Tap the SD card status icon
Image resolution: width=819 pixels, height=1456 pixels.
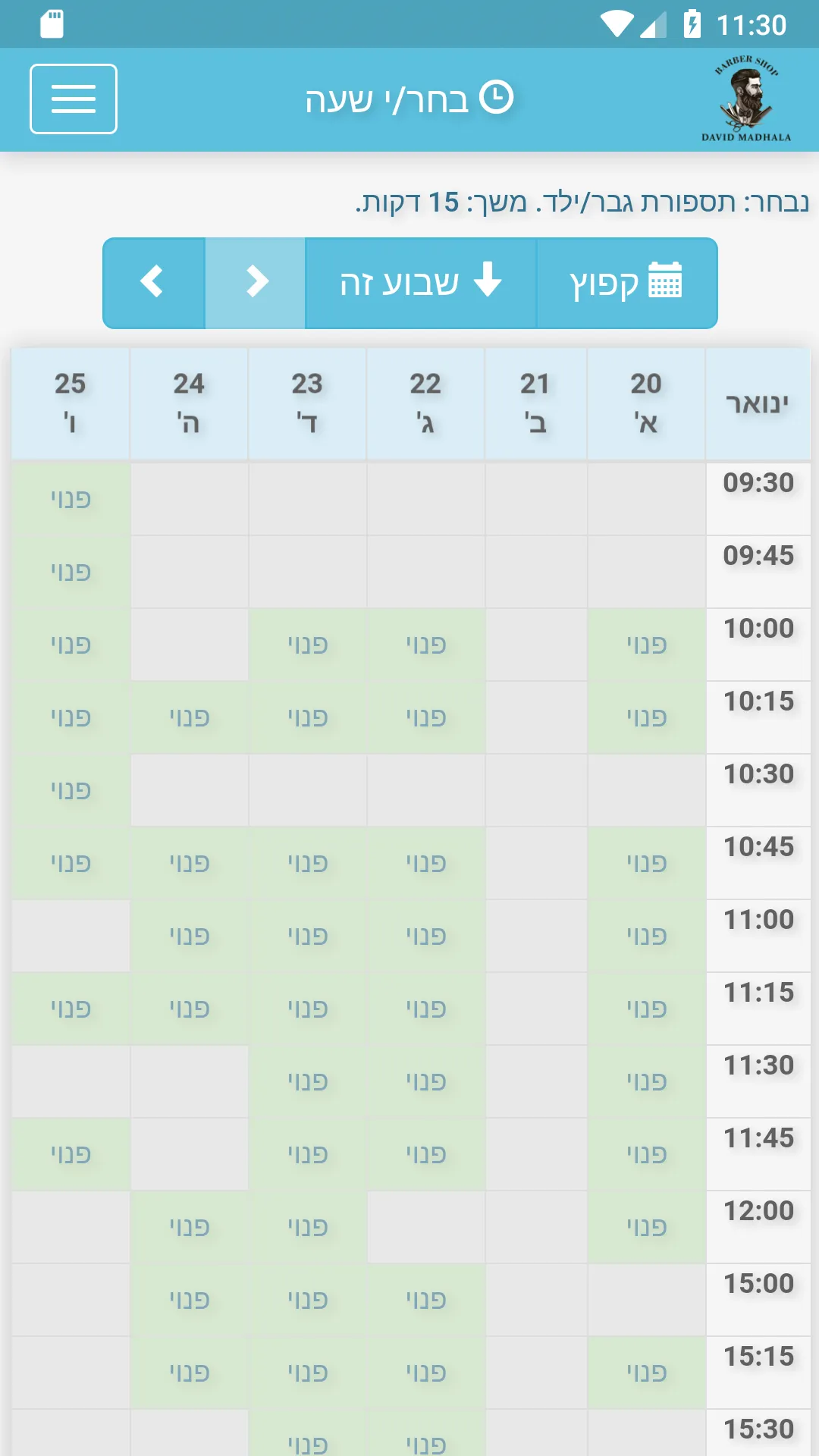(x=52, y=24)
